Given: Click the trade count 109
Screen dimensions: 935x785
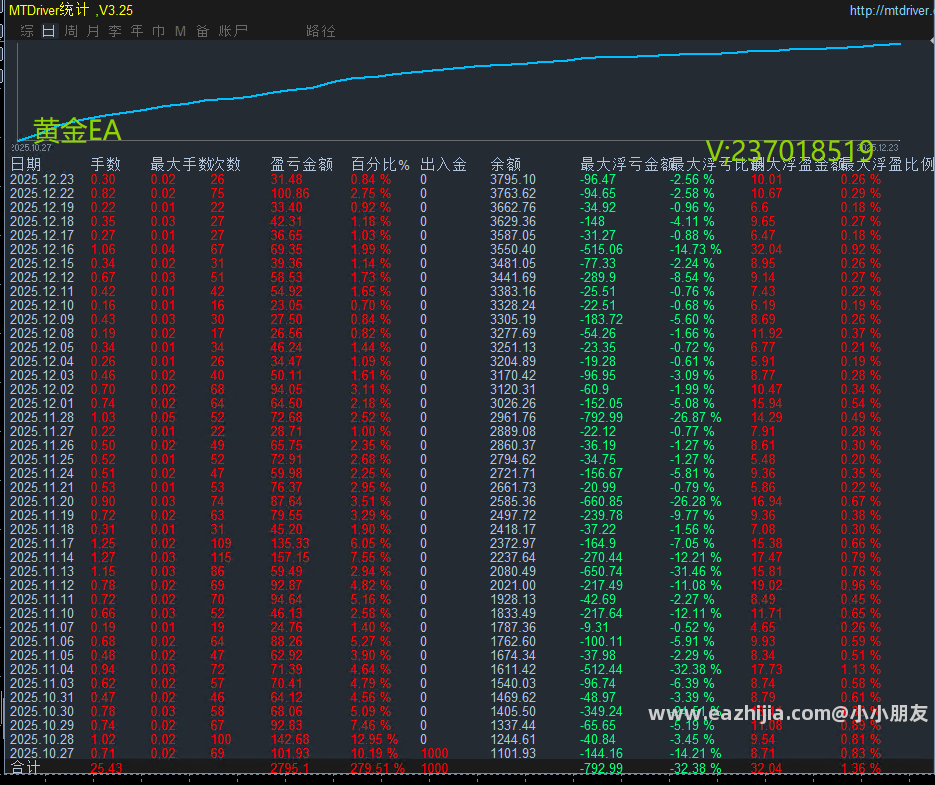Looking at the screenshot, I should point(221,543).
